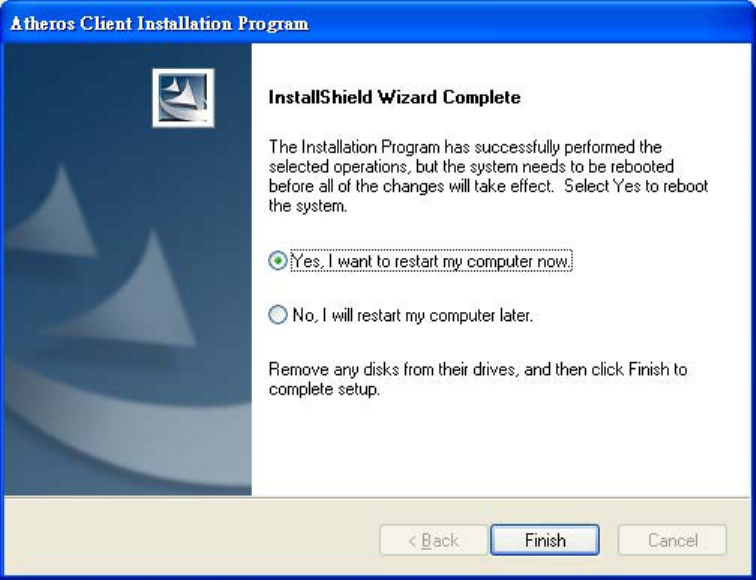Click the white frame around InstallShield logo
Viewport: 756px width, 580px height.
pyautogui.click(x=155, y=97)
